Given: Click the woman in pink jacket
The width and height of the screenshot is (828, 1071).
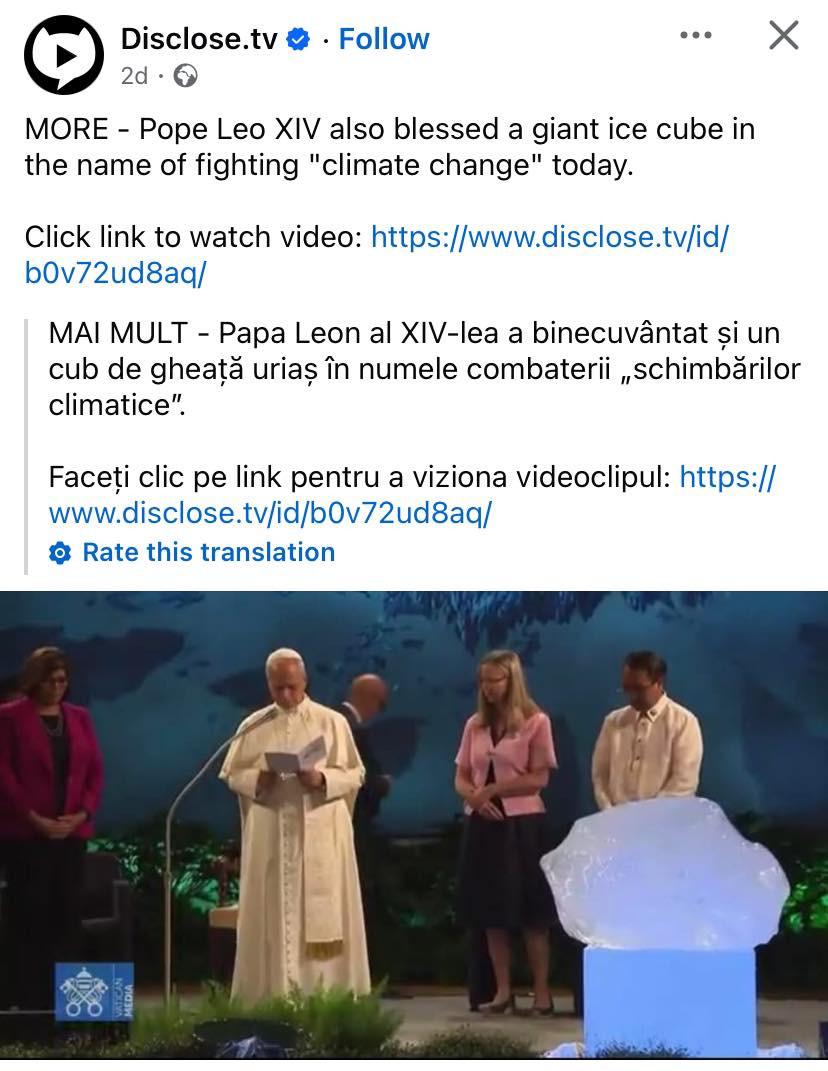Looking at the screenshot, I should pos(505,828).
